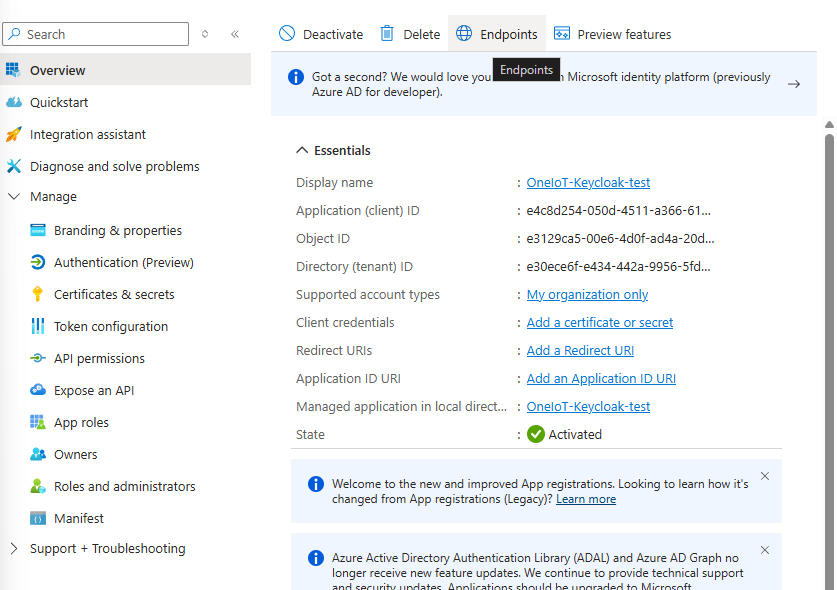Click the Application (client) ID value

coord(618,210)
